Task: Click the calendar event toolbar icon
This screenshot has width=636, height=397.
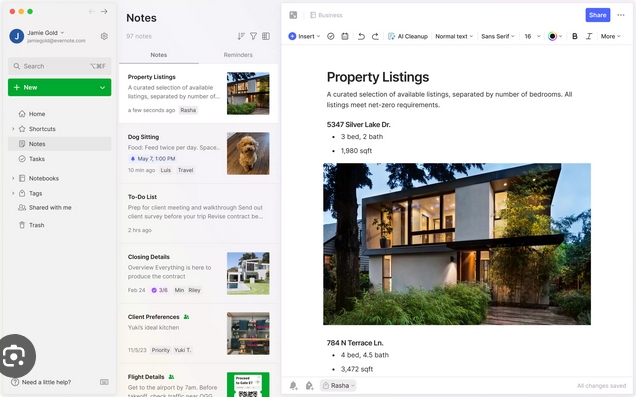Action: (345, 36)
